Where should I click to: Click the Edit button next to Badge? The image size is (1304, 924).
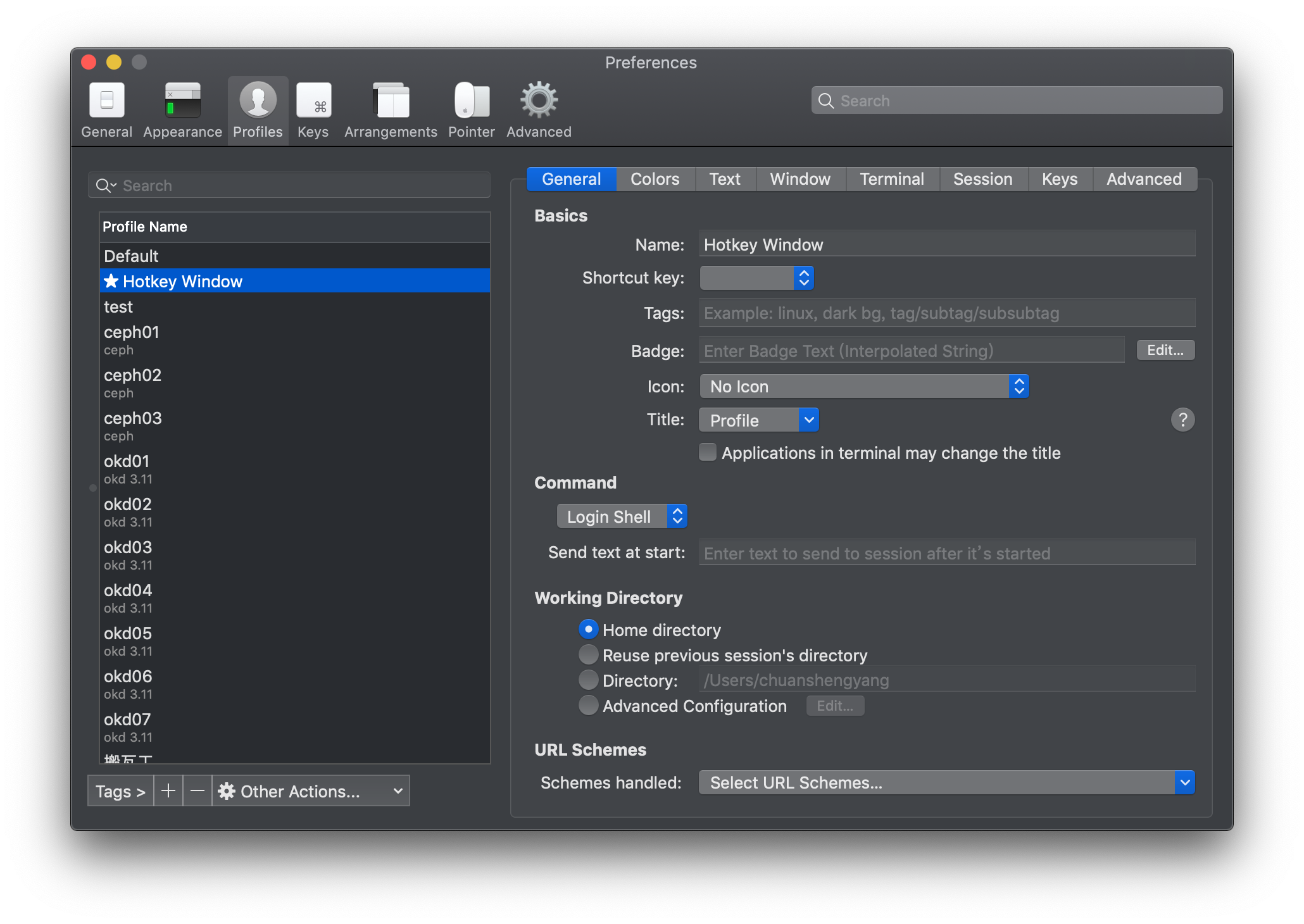click(x=1165, y=349)
